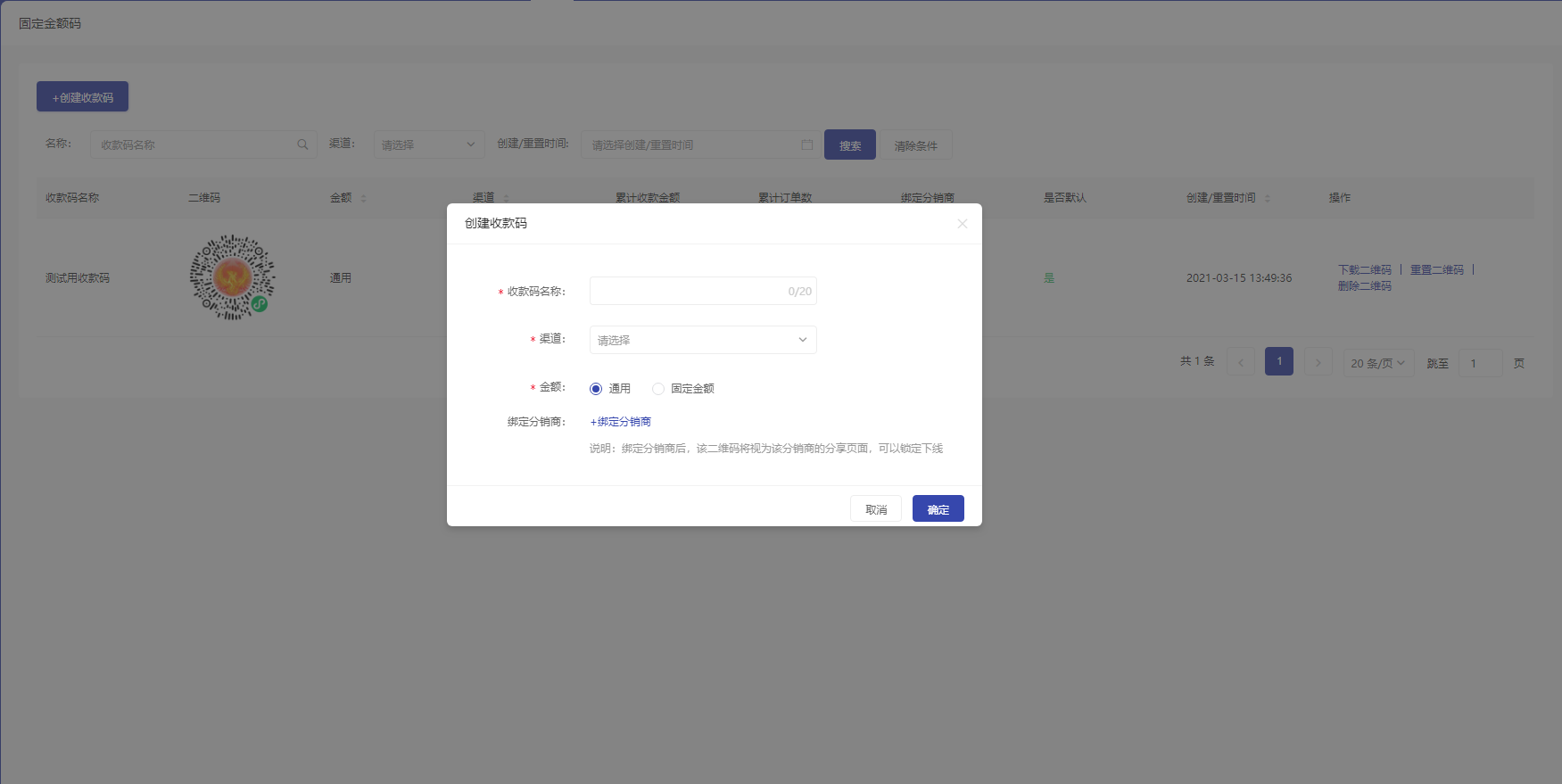
Task: Sort by 渠道 column arrows
Action: pos(506,198)
